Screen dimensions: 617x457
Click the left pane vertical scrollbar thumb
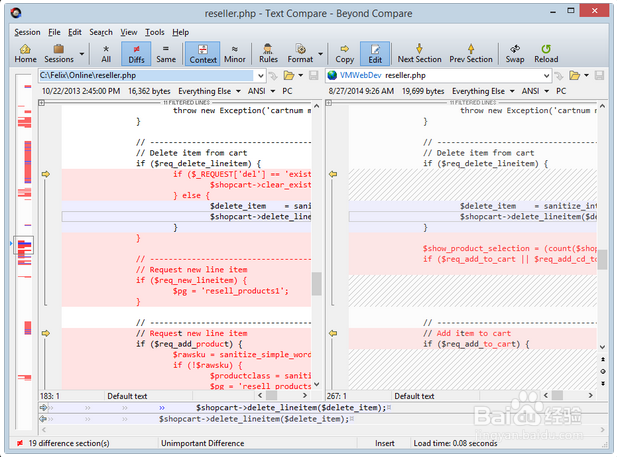tap(316, 283)
